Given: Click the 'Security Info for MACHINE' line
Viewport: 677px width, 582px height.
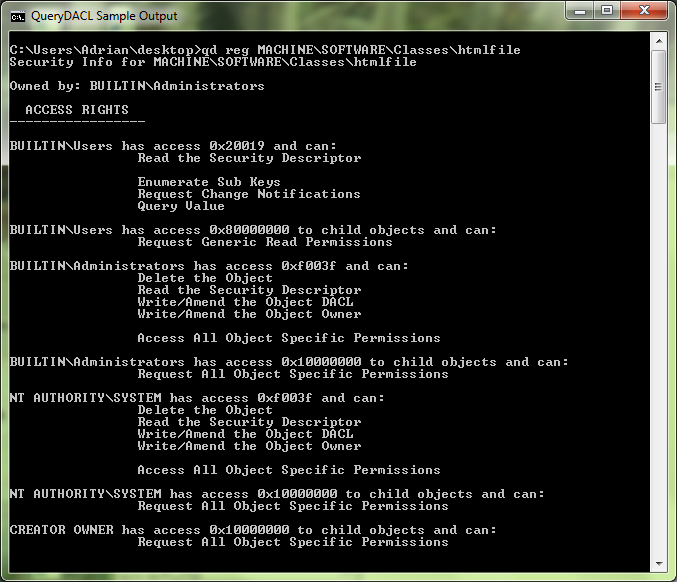Looking at the screenshot, I should (213, 62).
